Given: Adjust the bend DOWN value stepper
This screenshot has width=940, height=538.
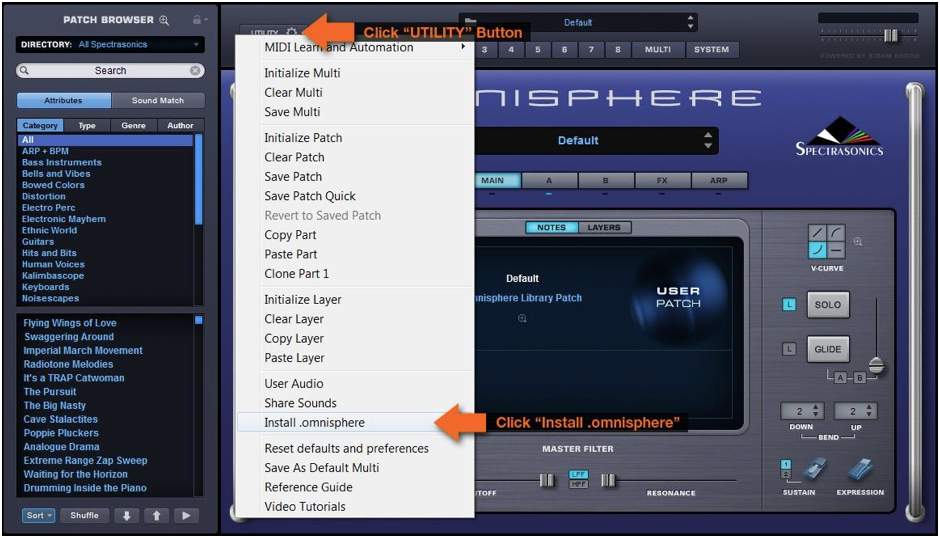Looking at the screenshot, I should click(x=802, y=411).
